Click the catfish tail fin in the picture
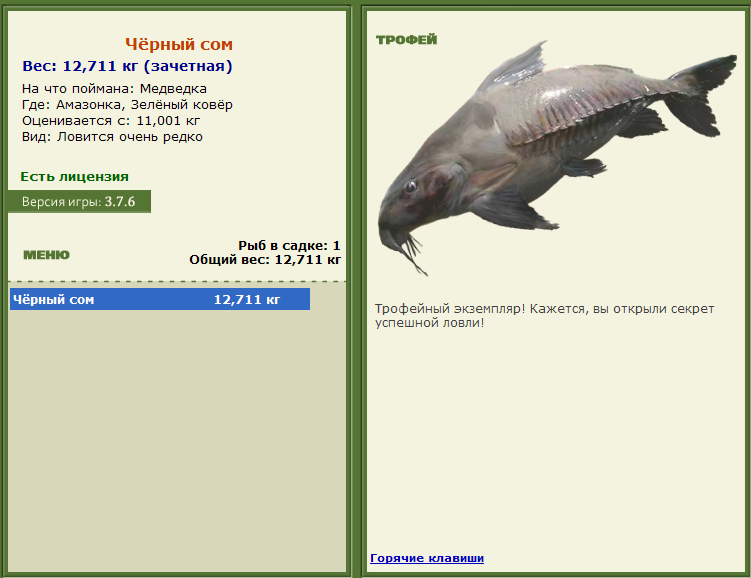This screenshot has height=578, width=751. [700, 95]
